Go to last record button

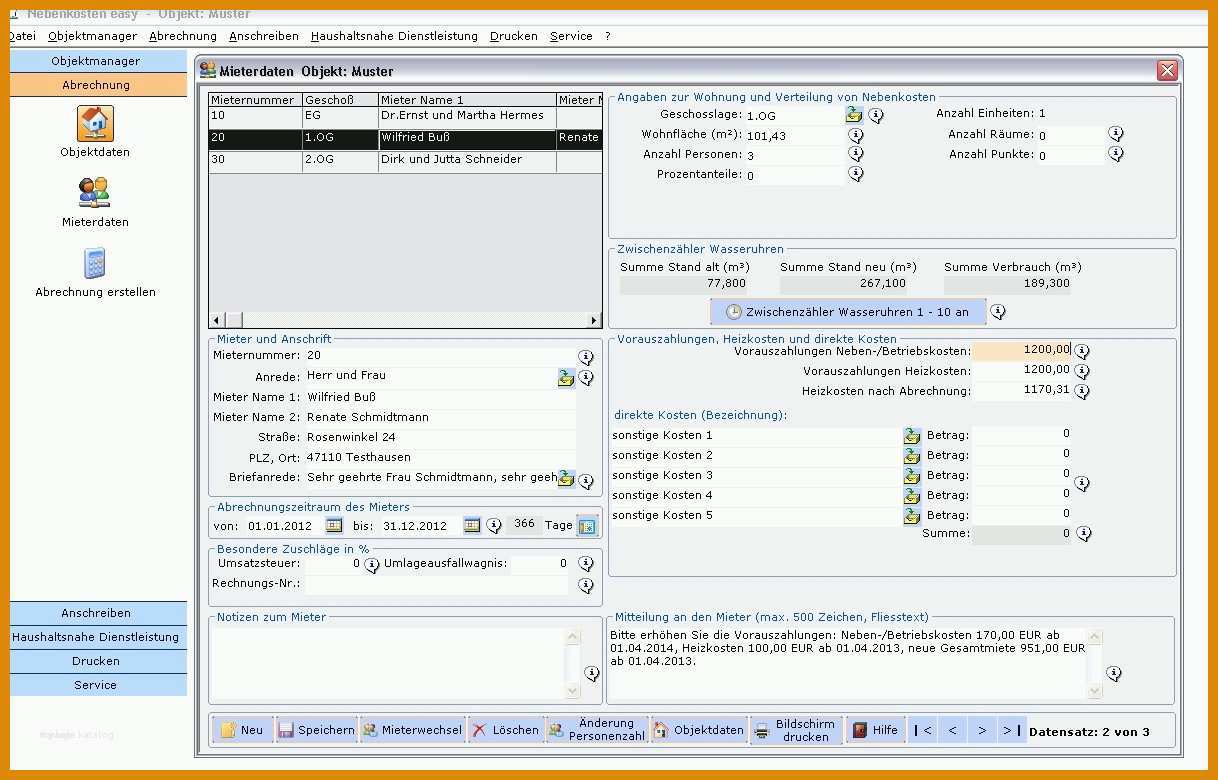pyautogui.click(x=1010, y=731)
